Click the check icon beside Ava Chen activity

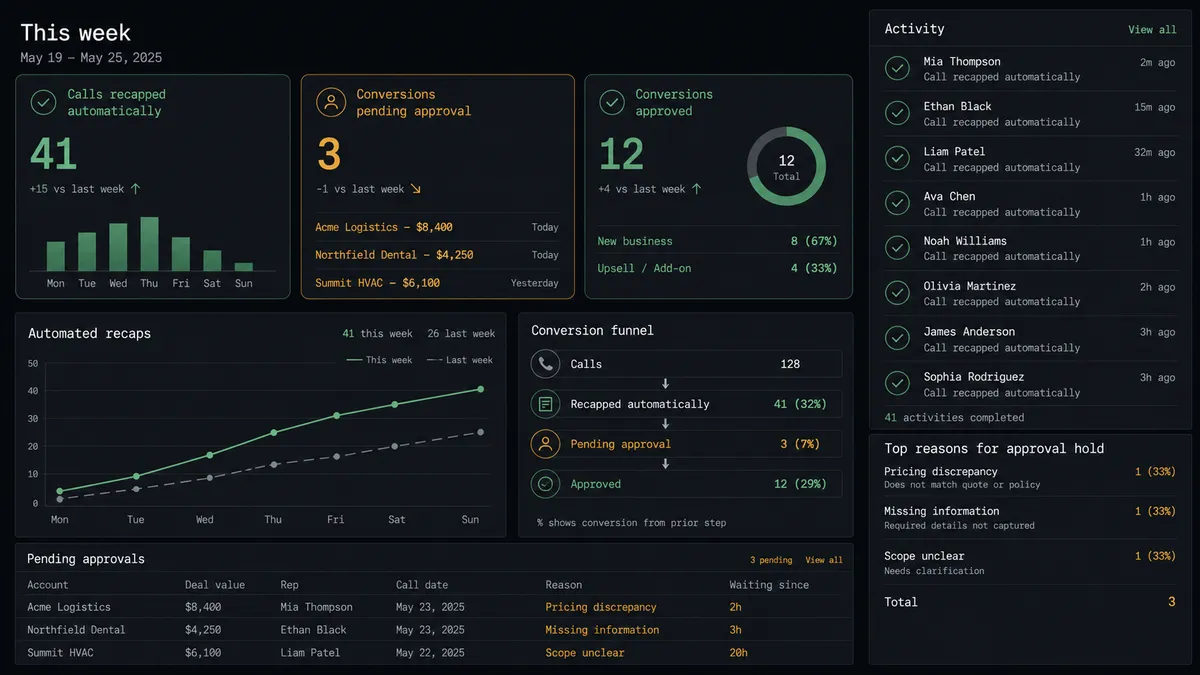[897, 204]
